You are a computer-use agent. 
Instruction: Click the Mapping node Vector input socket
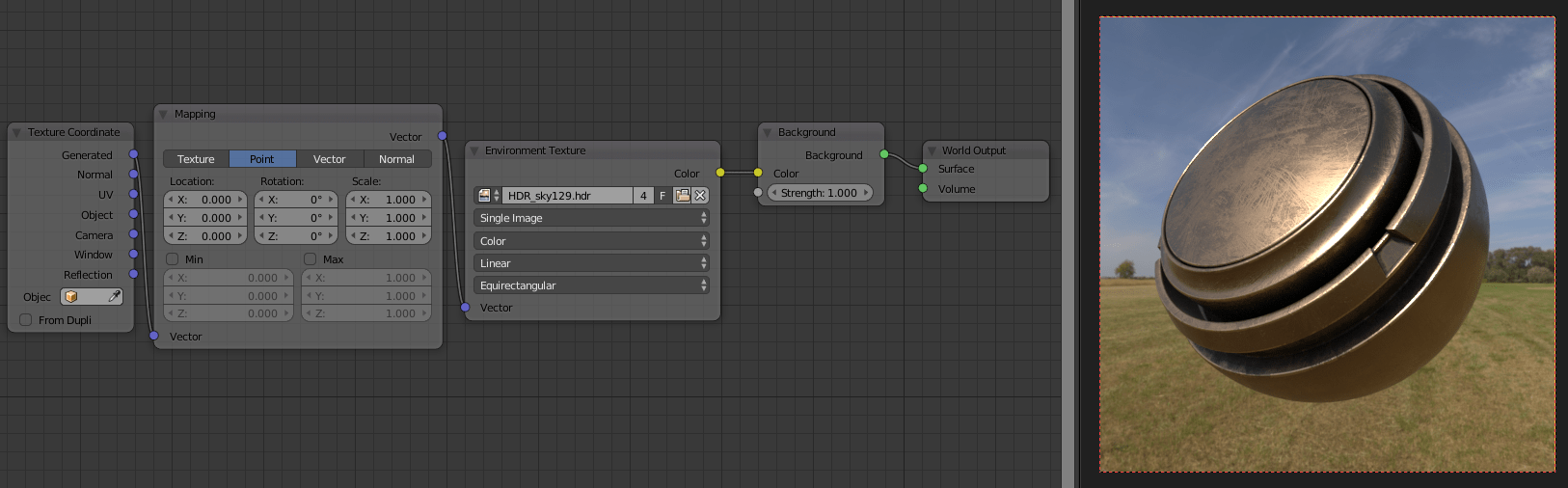tap(154, 336)
